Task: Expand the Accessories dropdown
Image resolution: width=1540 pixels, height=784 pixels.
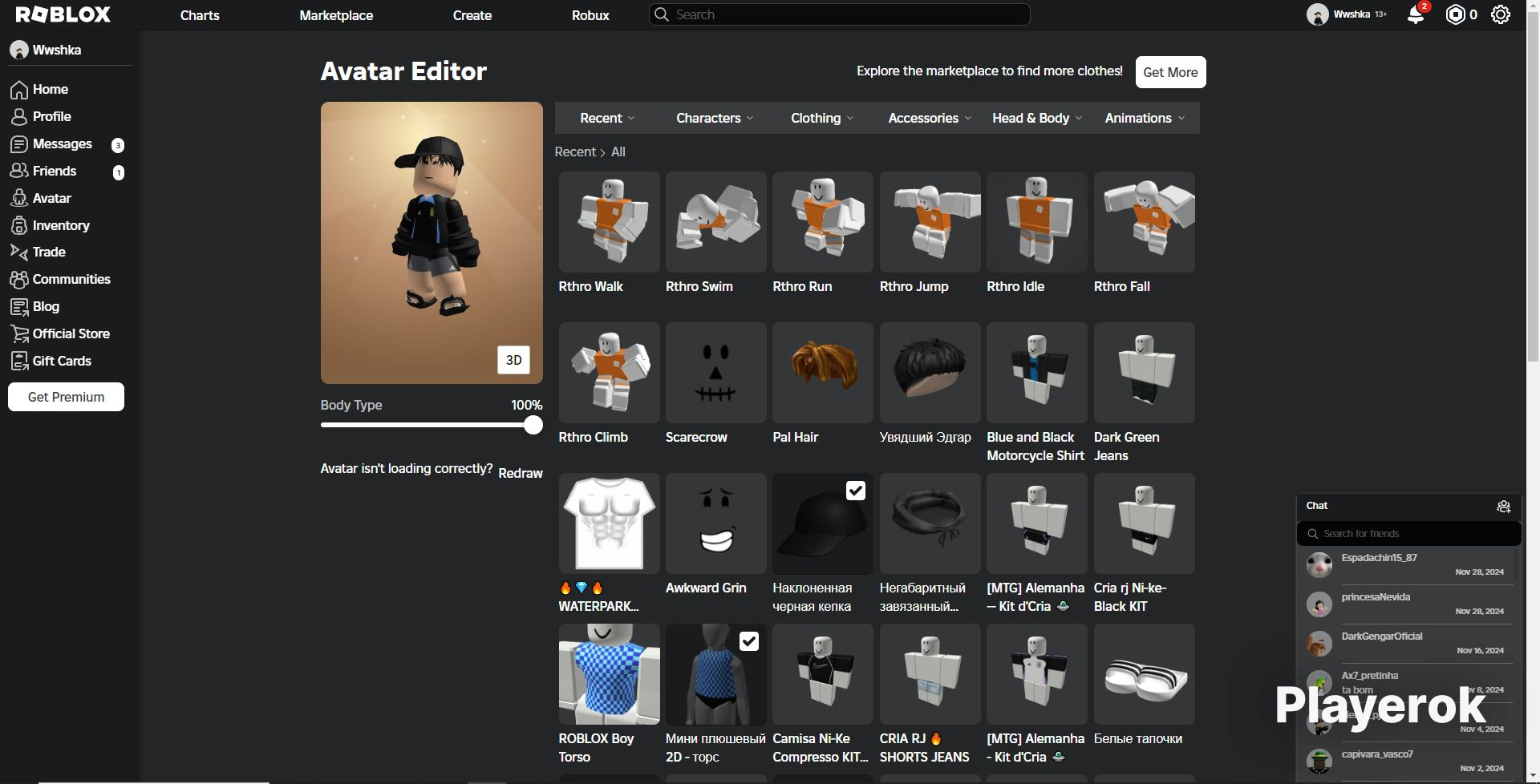Action: tap(930, 118)
